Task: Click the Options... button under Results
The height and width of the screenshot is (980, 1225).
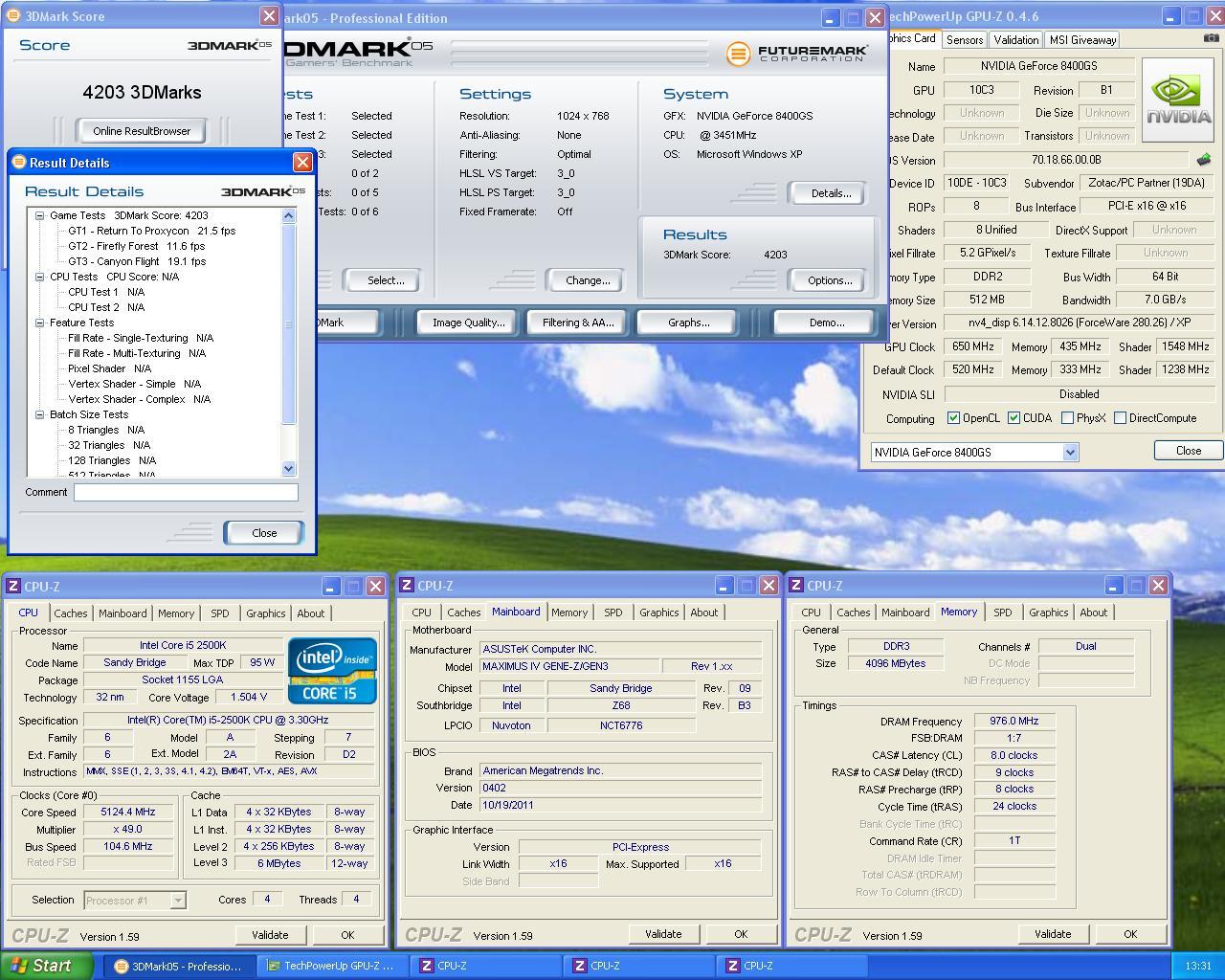Action: (830, 280)
